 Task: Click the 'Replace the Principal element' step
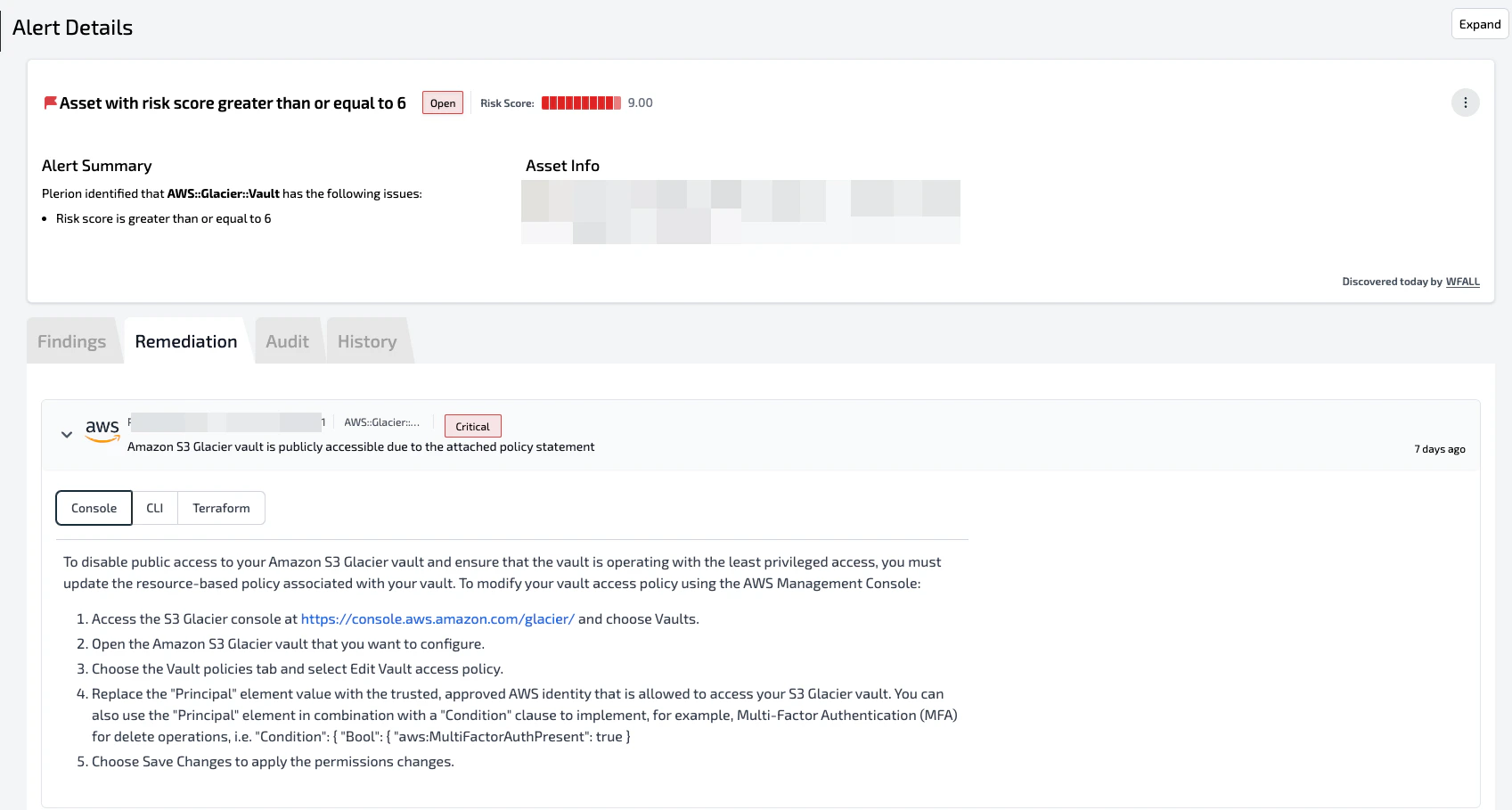pos(525,716)
